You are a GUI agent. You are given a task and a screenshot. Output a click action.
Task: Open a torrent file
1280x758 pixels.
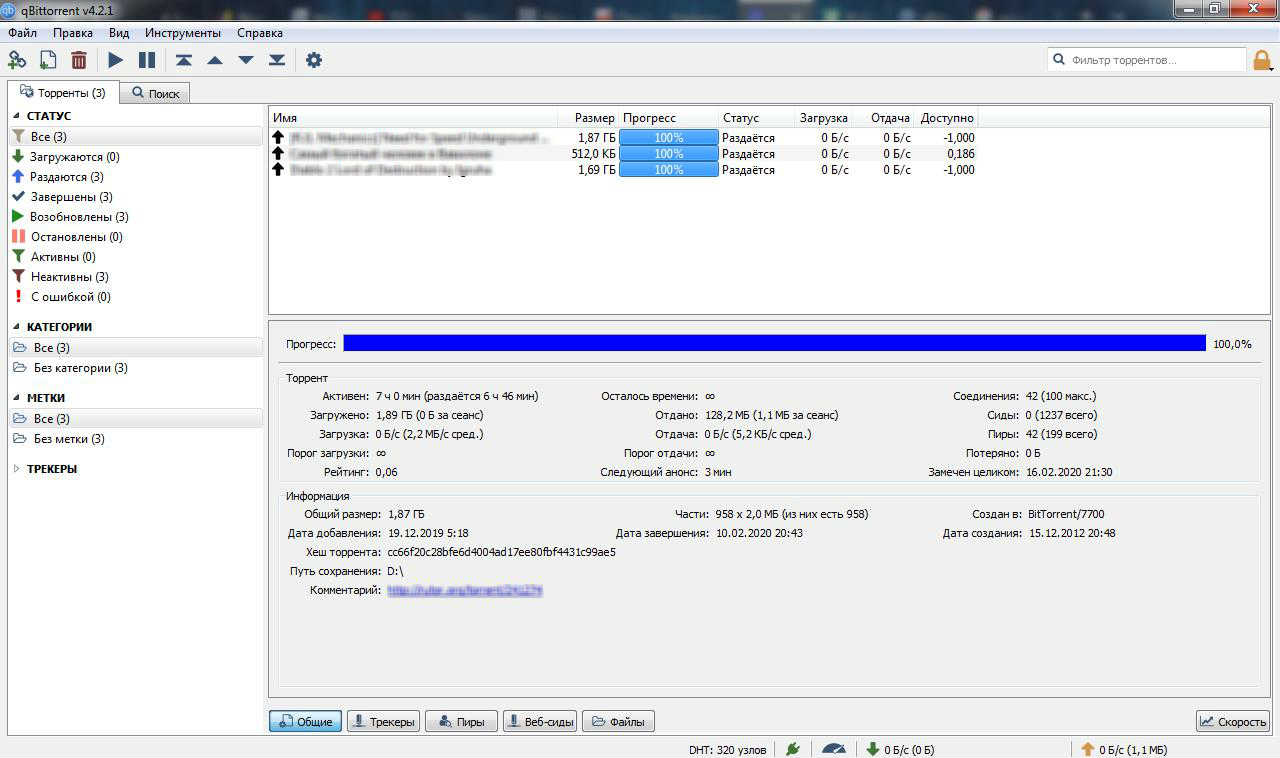[x=47, y=60]
